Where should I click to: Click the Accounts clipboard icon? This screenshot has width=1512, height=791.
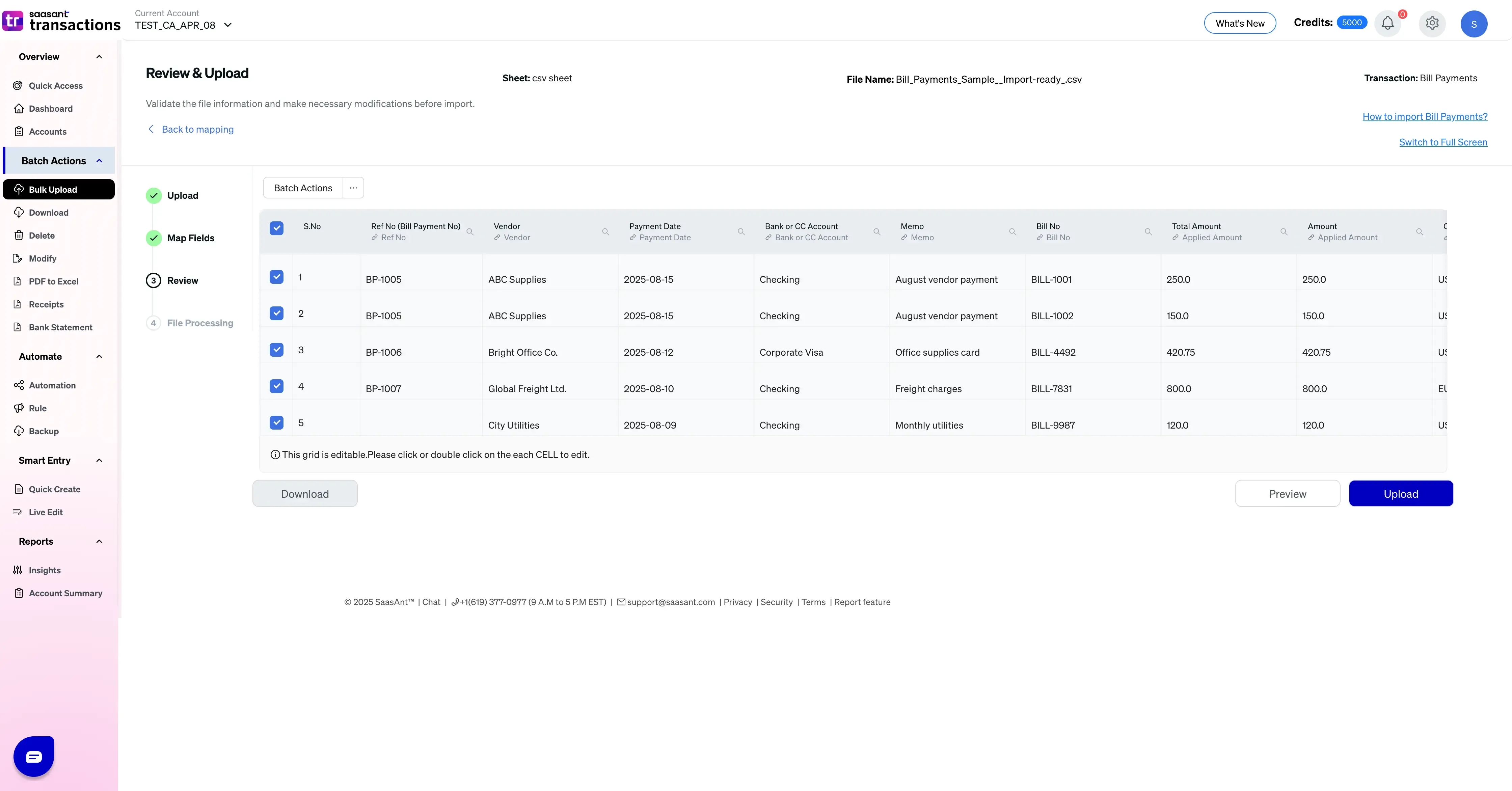point(19,132)
